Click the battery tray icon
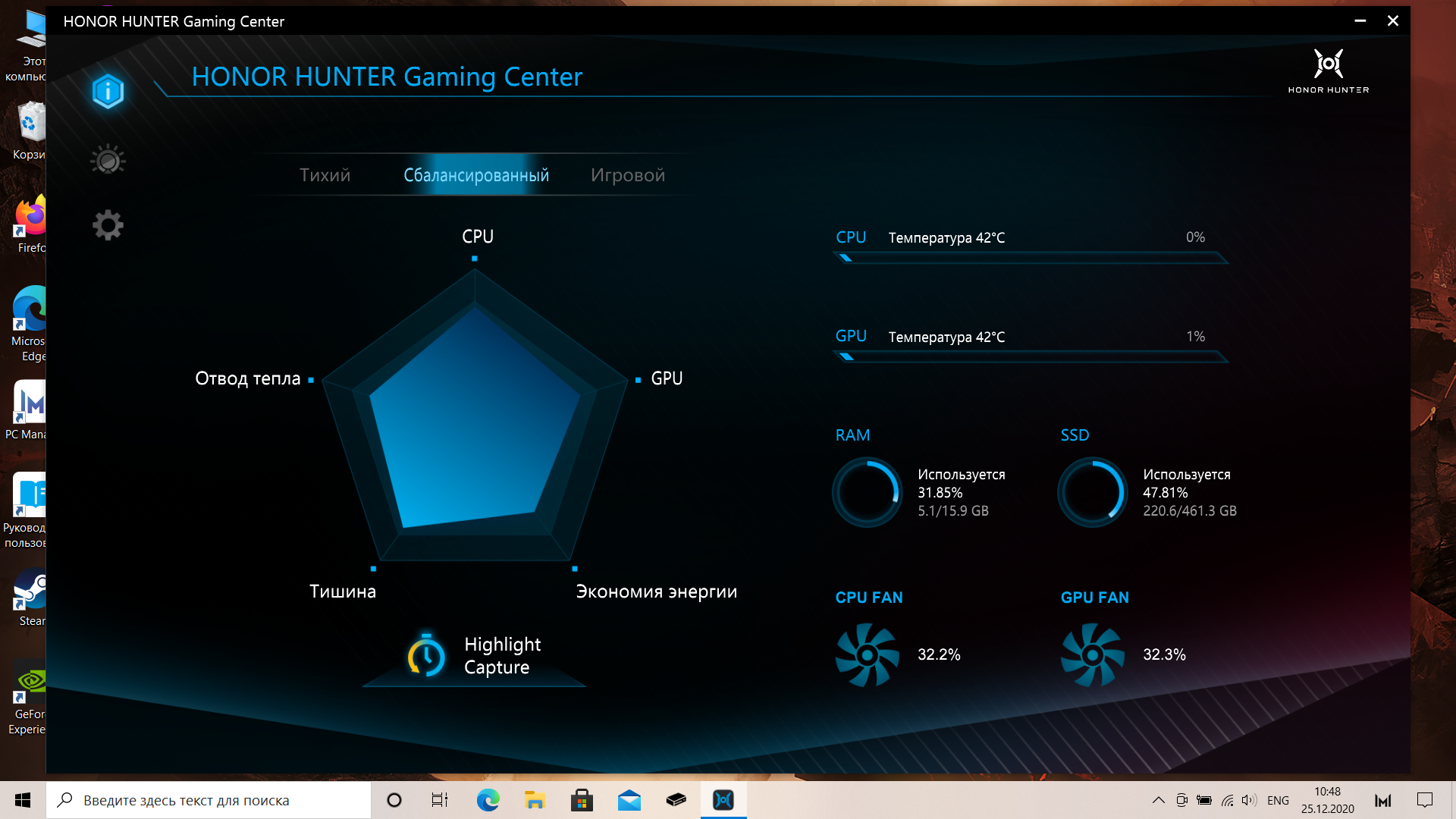 1204,800
